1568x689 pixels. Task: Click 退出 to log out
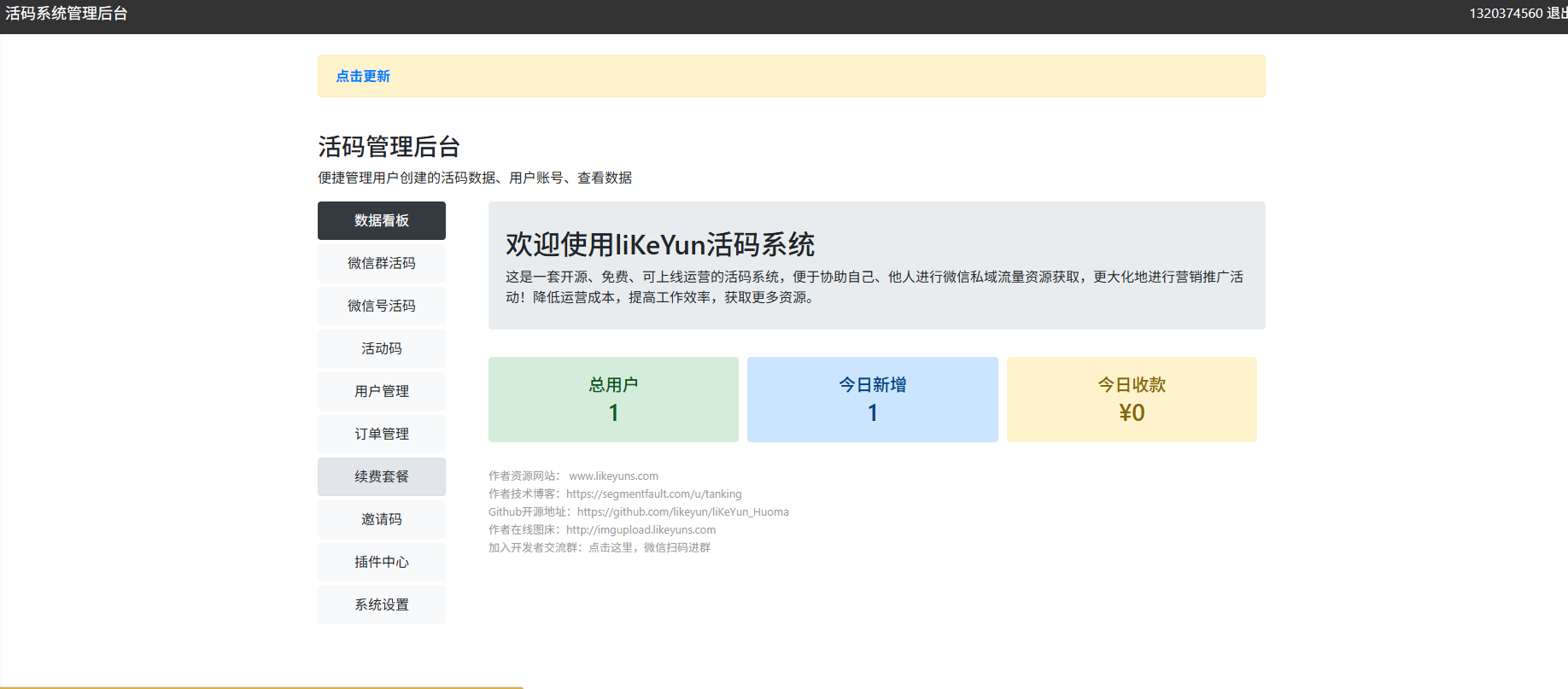(1556, 14)
